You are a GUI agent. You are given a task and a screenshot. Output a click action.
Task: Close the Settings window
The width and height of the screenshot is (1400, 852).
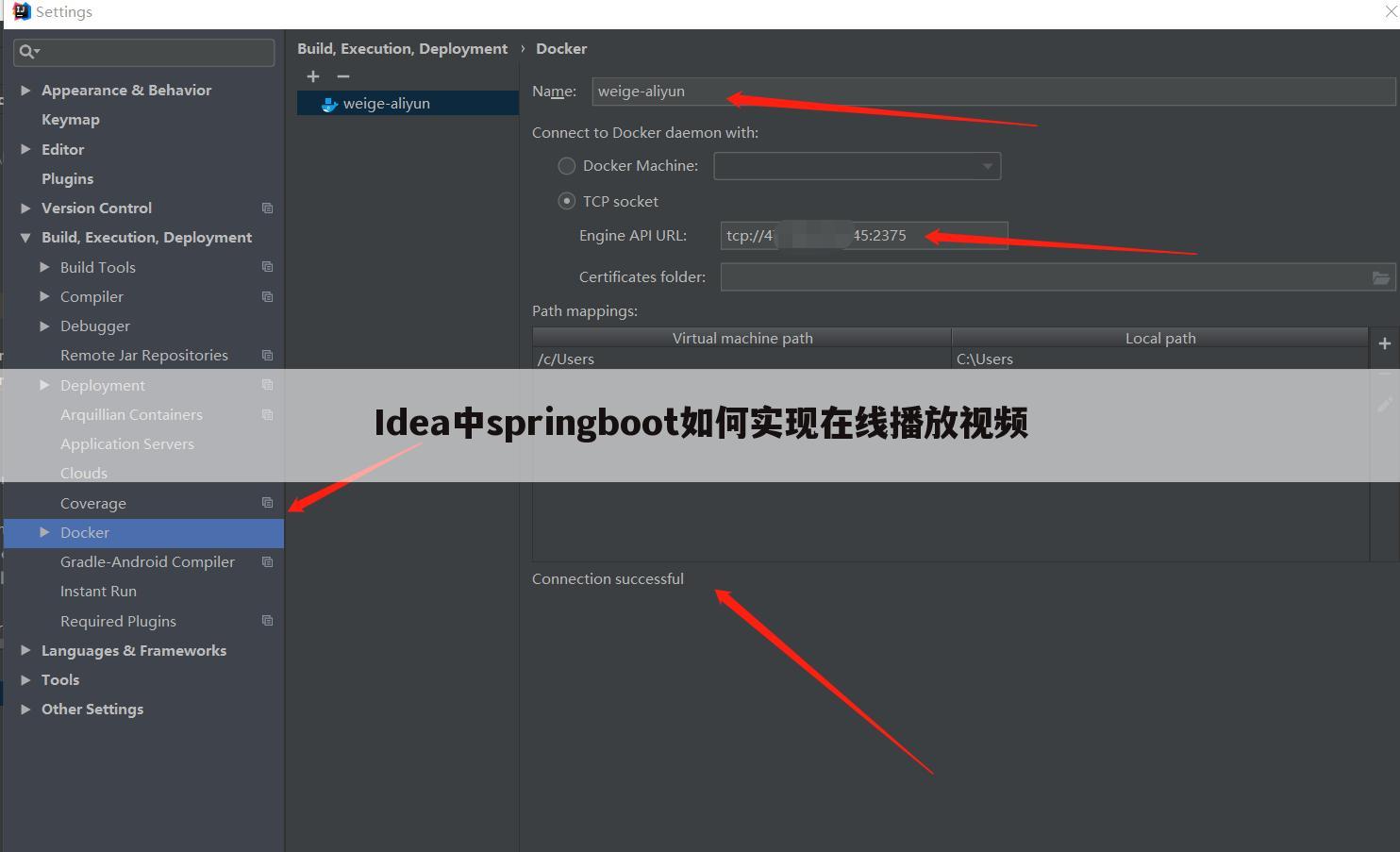point(1391,11)
